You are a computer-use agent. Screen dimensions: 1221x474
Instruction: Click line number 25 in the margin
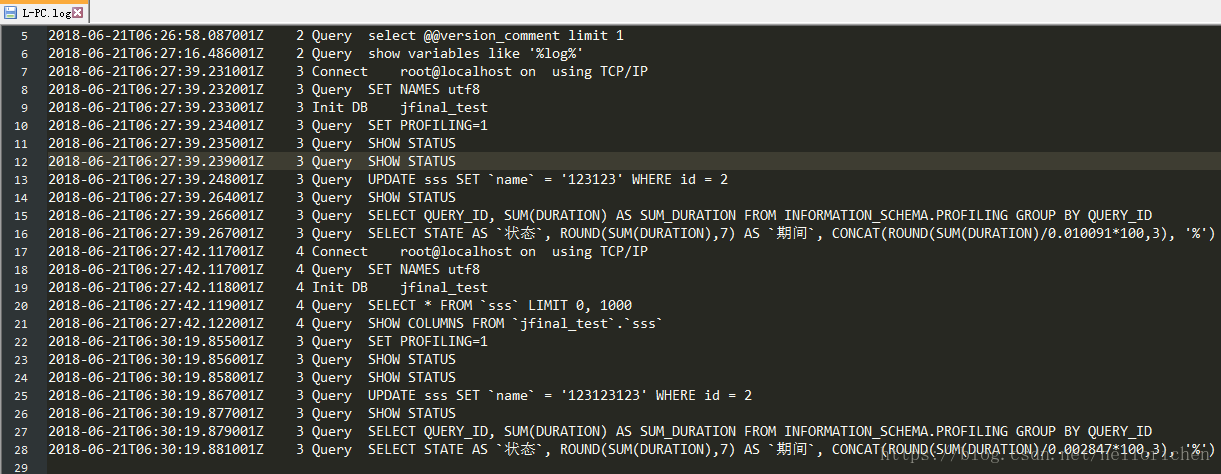22,396
